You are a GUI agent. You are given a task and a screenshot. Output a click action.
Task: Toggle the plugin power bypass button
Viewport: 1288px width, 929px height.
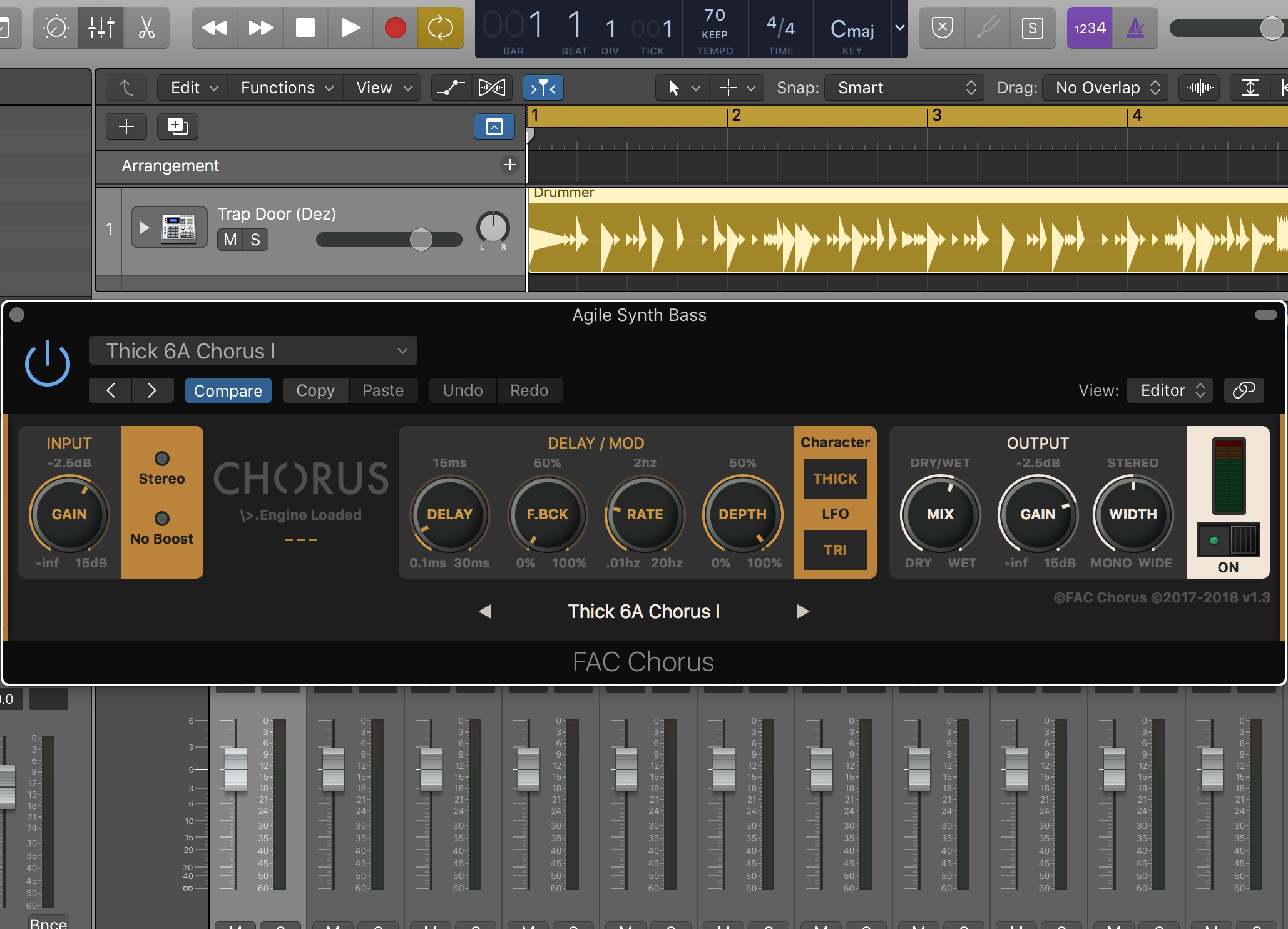pos(48,363)
